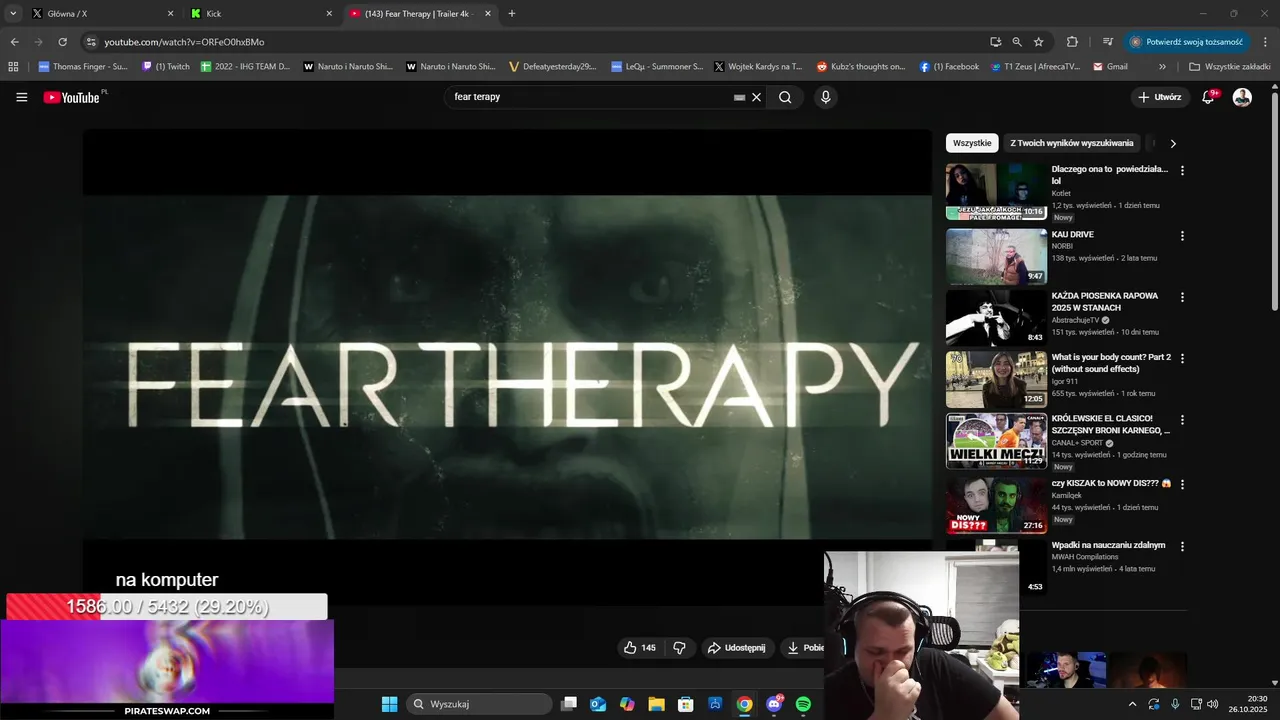Switch to the Kick tab
Image resolution: width=1280 pixels, height=720 pixels.
click(260, 14)
